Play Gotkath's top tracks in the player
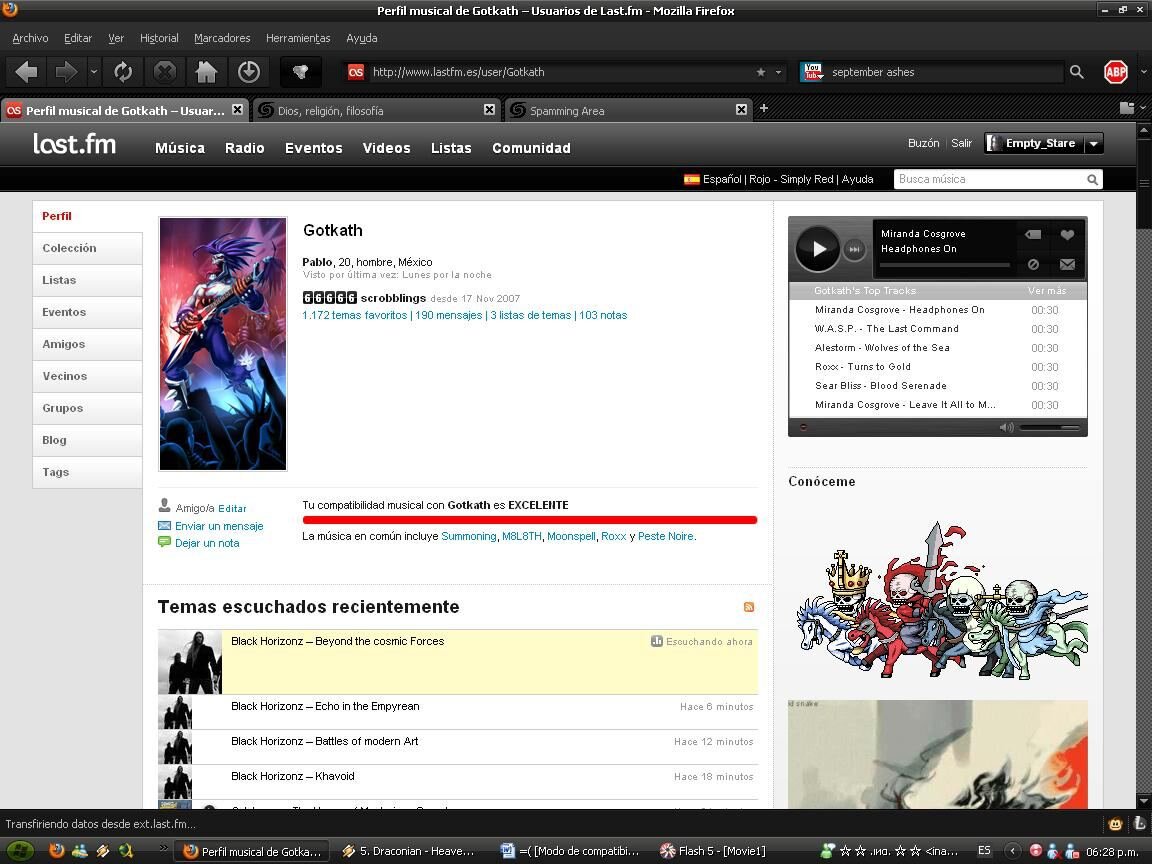This screenshot has height=864, width=1152. tap(817, 249)
